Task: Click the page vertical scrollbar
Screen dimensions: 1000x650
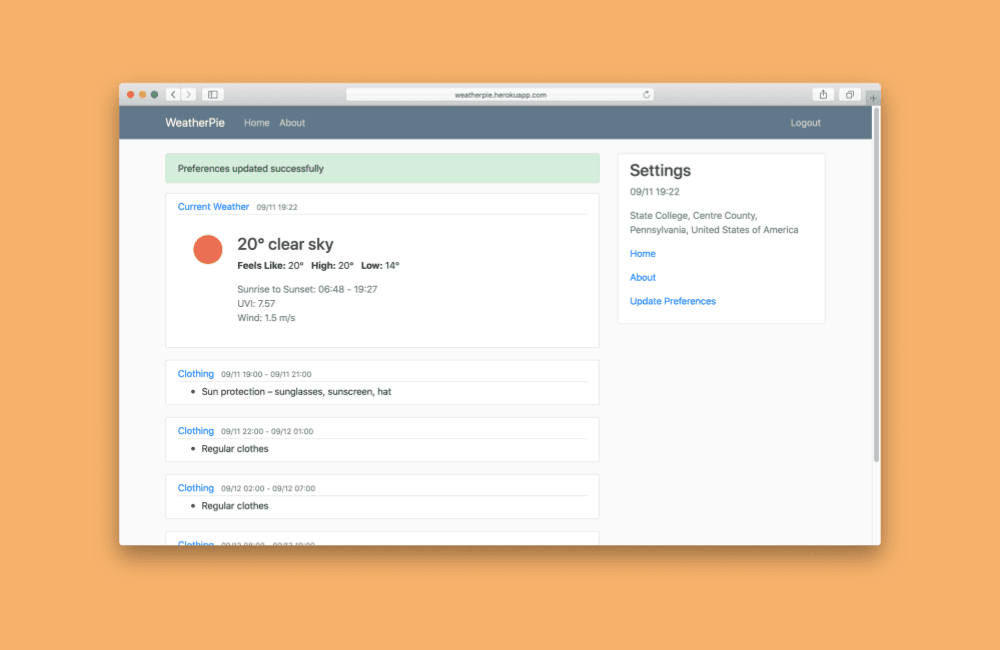Action: (876, 284)
